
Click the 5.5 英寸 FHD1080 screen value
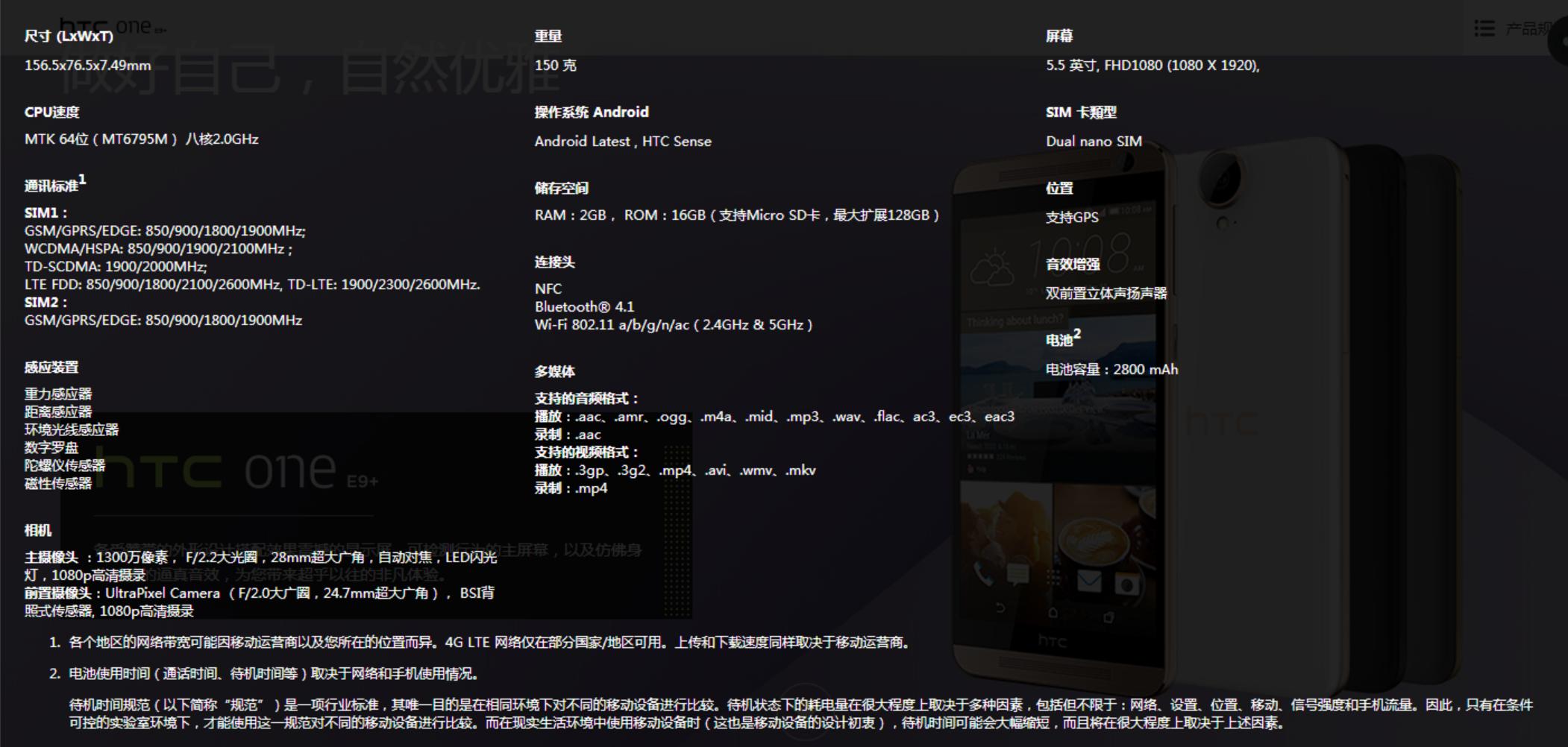[x=1153, y=65]
